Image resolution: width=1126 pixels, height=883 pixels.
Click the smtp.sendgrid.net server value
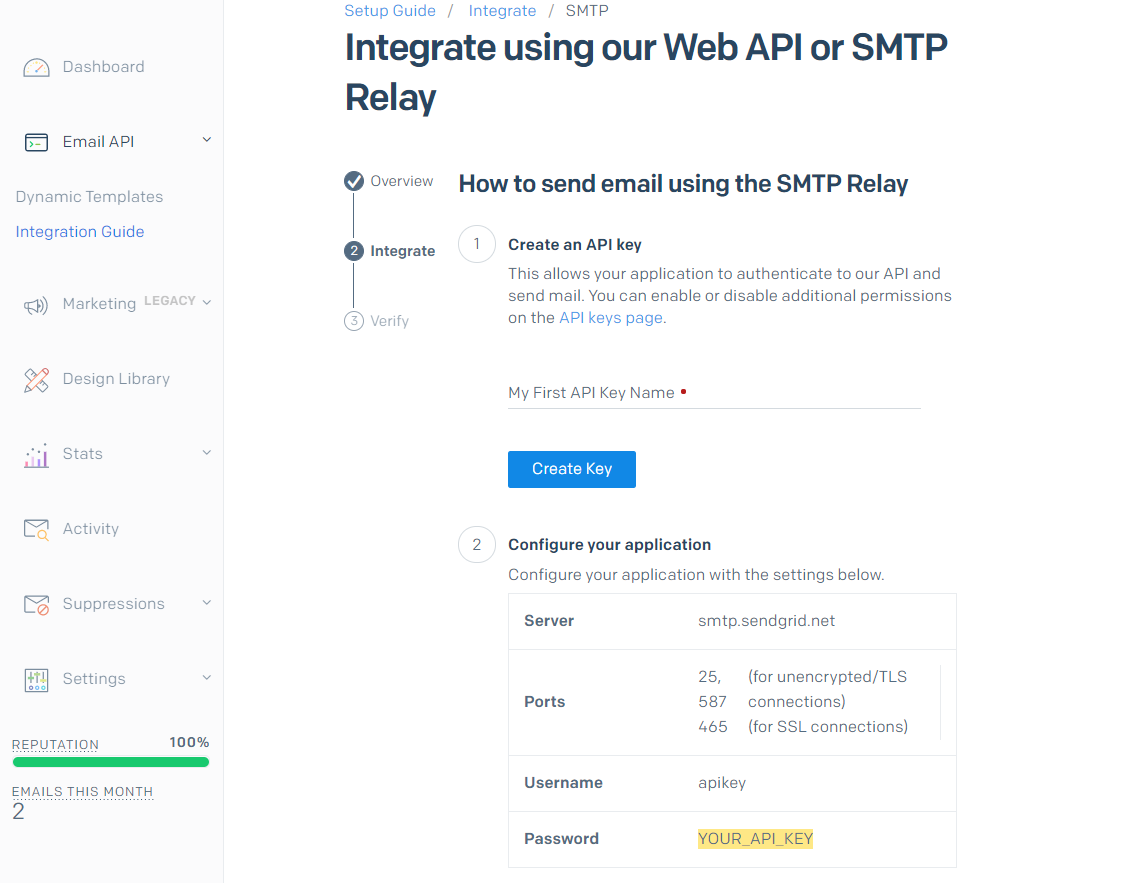coord(766,621)
